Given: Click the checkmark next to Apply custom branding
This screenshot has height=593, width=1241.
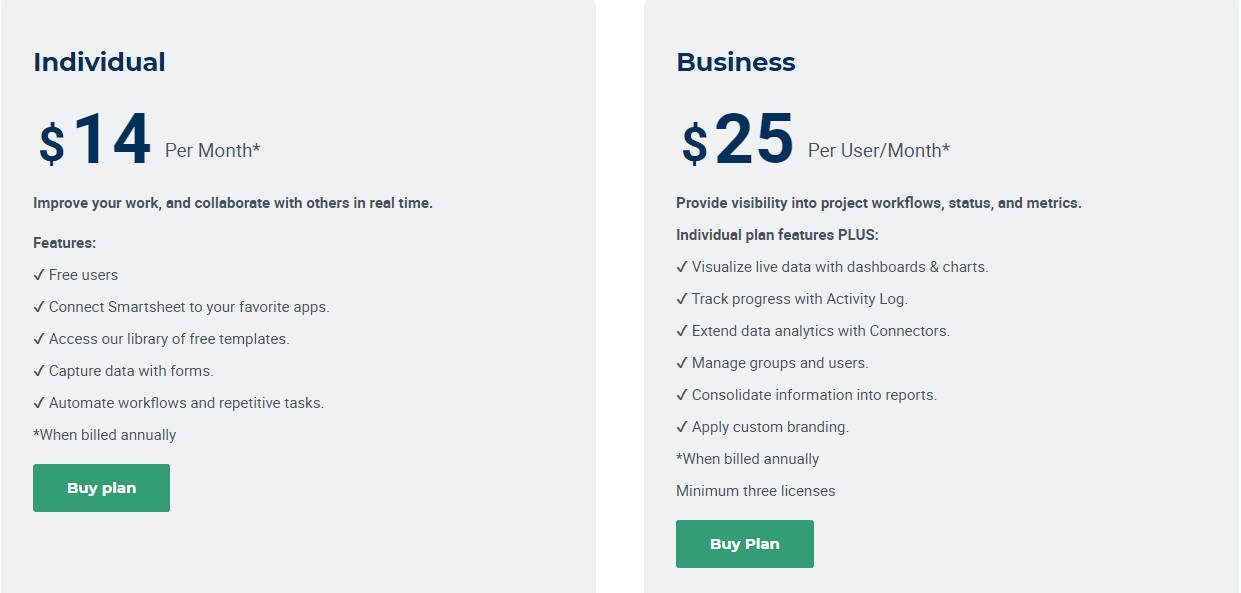Looking at the screenshot, I should point(683,426).
